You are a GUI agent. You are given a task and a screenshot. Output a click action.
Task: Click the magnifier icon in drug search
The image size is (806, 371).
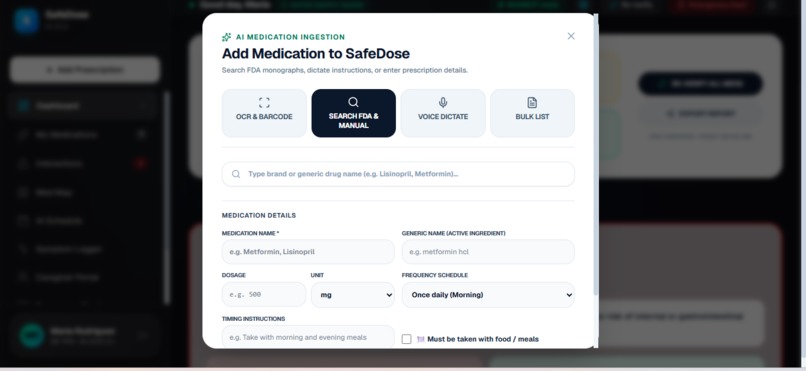pyautogui.click(x=236, y=174)
